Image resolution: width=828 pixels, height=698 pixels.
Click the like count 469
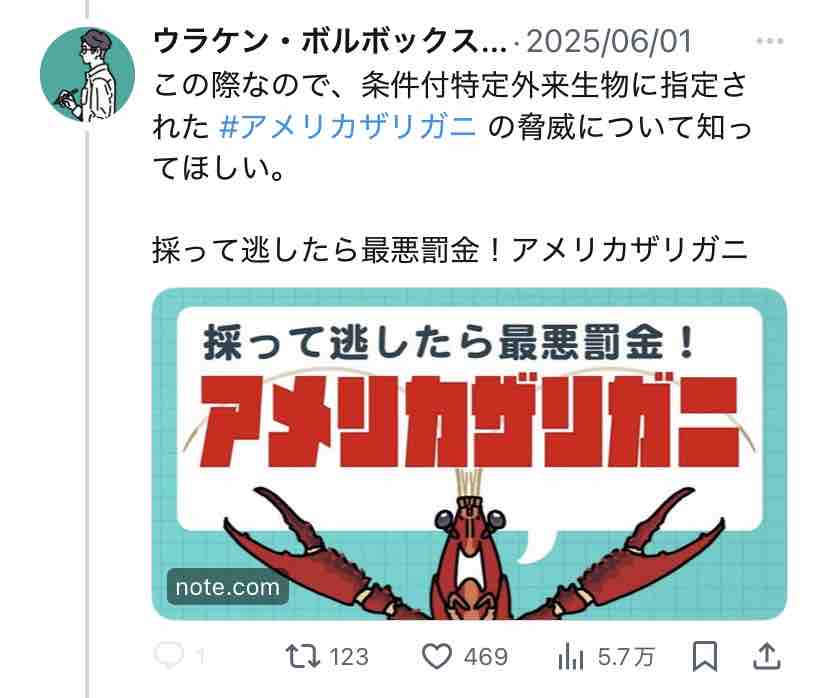tap(486, 657)
